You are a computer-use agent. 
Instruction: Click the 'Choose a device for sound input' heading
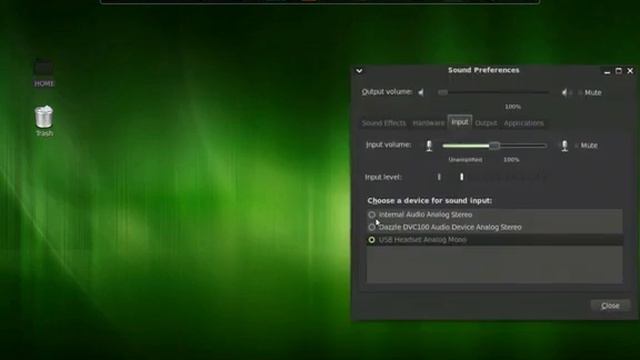pos(429,201)
